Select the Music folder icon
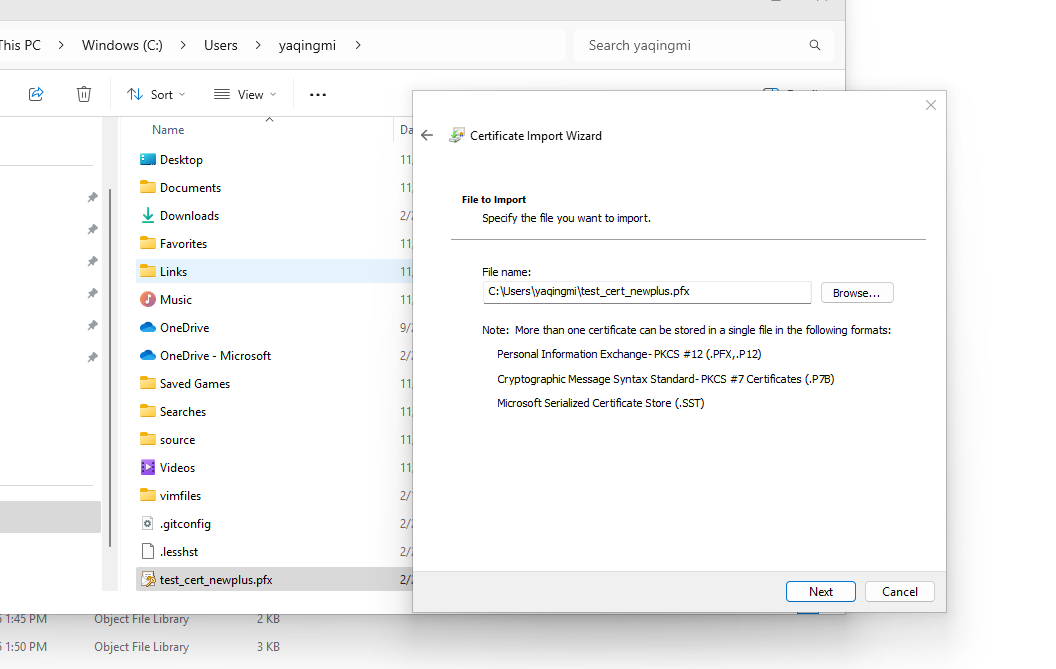 click(x=148, y=300)
